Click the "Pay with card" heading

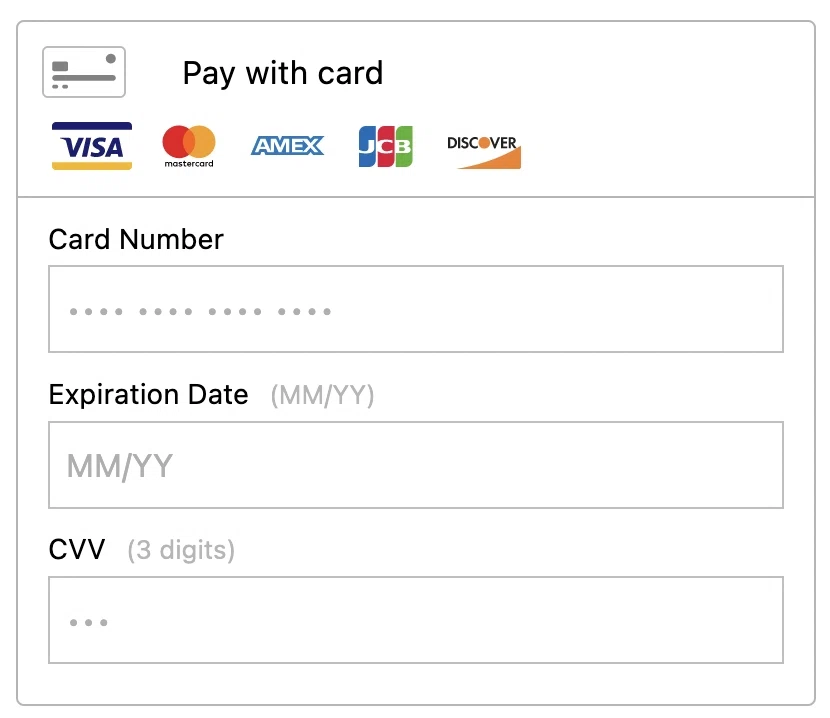pos(282,73)
